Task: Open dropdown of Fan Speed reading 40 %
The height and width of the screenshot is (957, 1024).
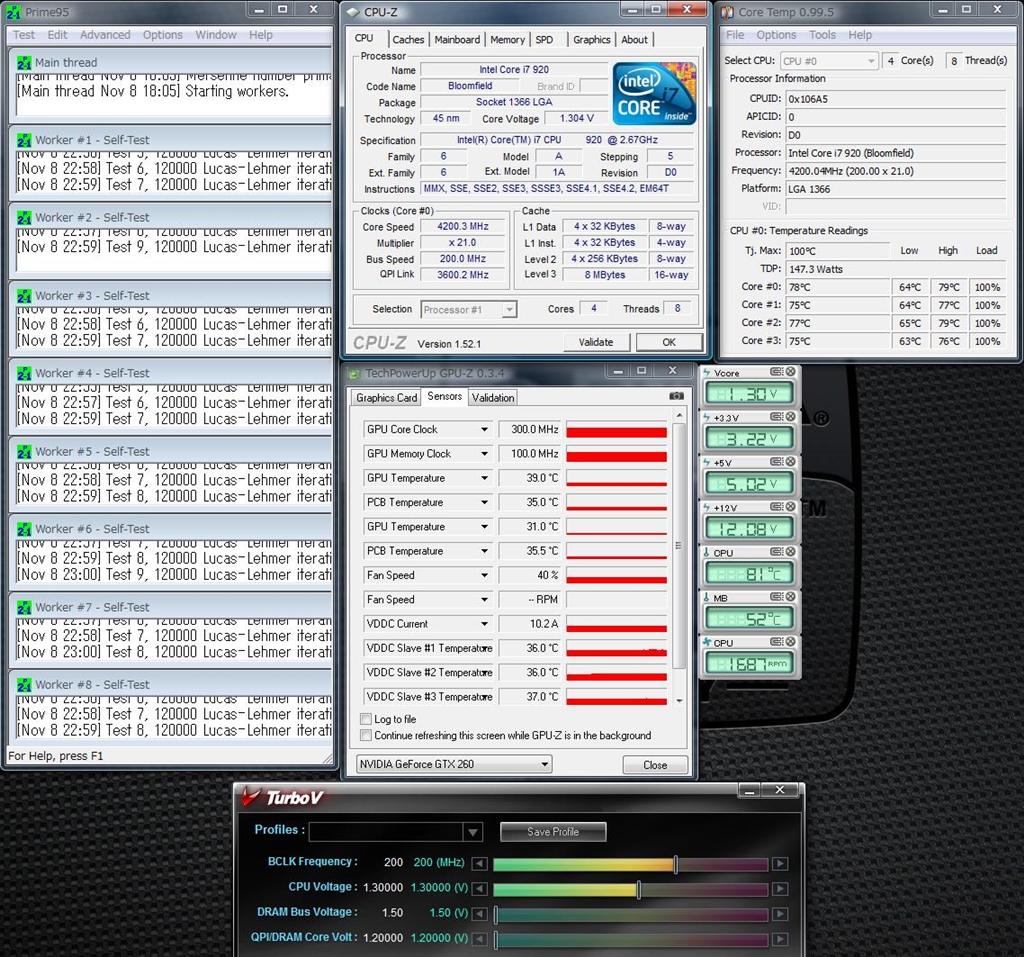Action: (485, 576)
